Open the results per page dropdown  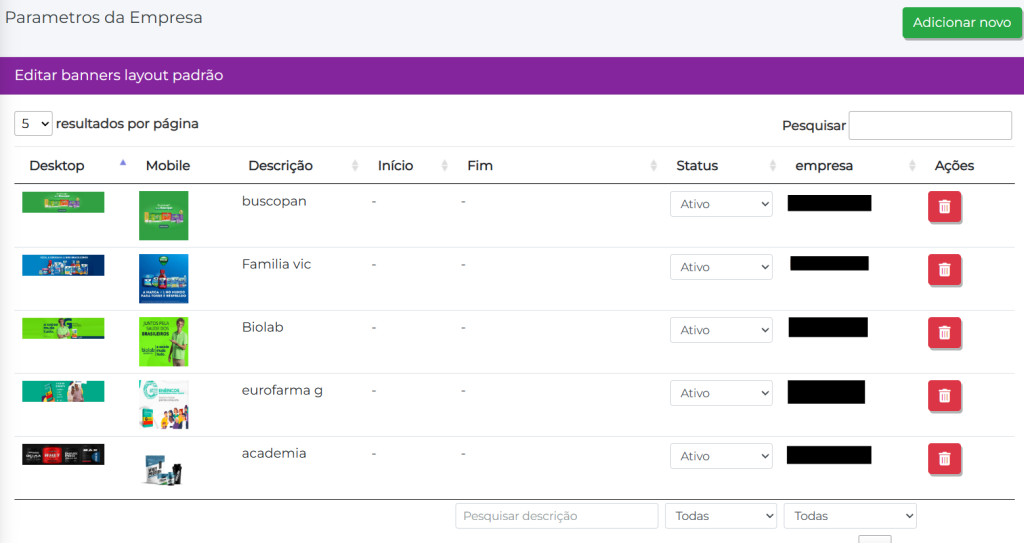[33, 124]
